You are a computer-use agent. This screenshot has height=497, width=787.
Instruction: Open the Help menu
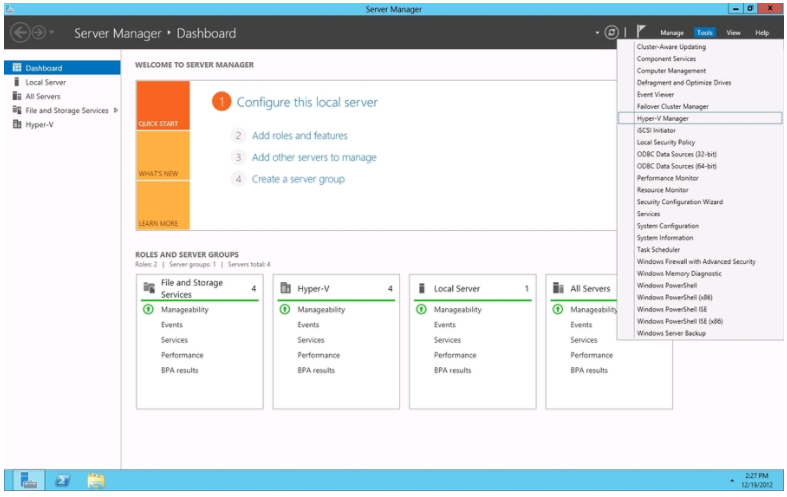(762, 33)
